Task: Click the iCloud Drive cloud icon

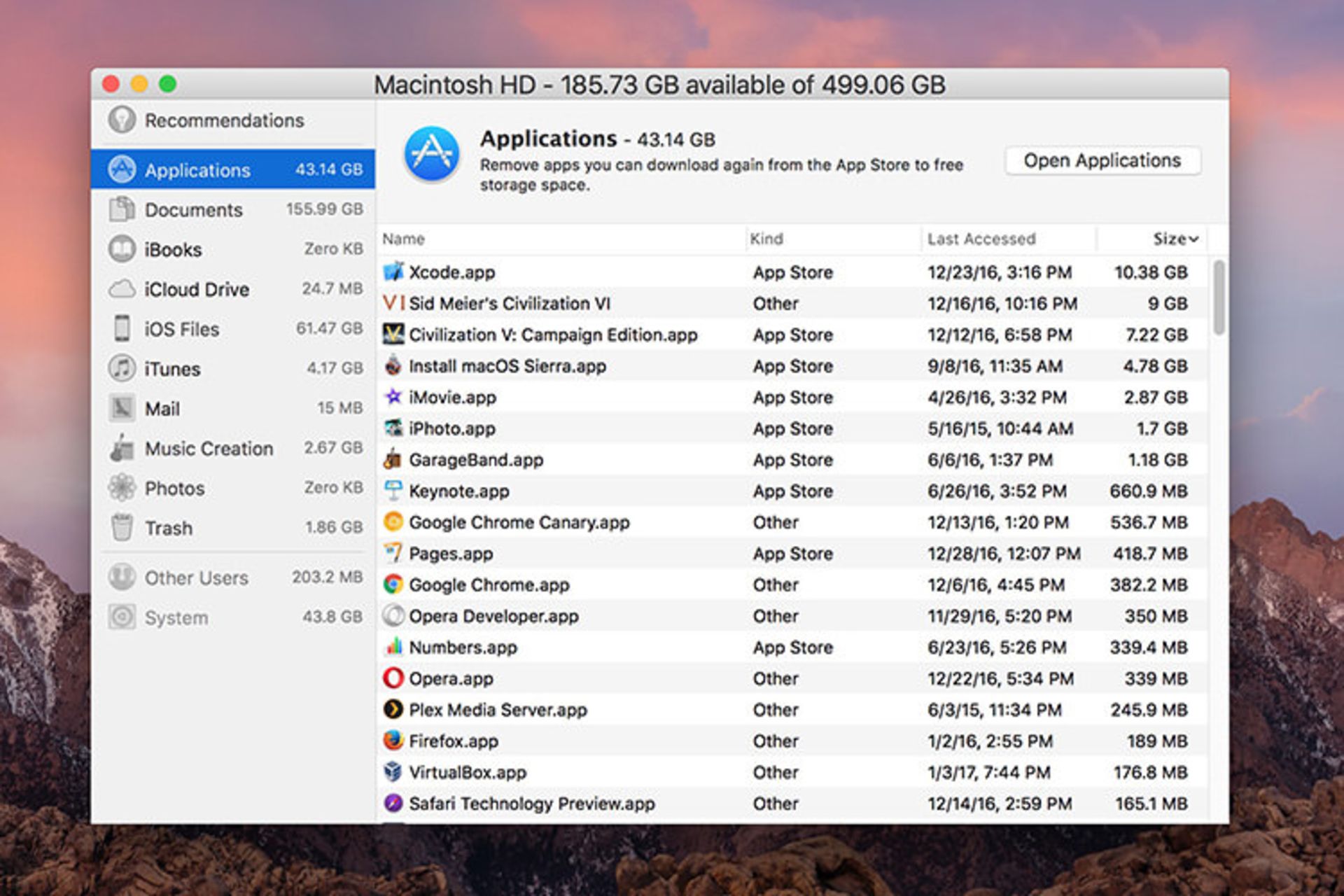Action: click(x=122, y=289)
